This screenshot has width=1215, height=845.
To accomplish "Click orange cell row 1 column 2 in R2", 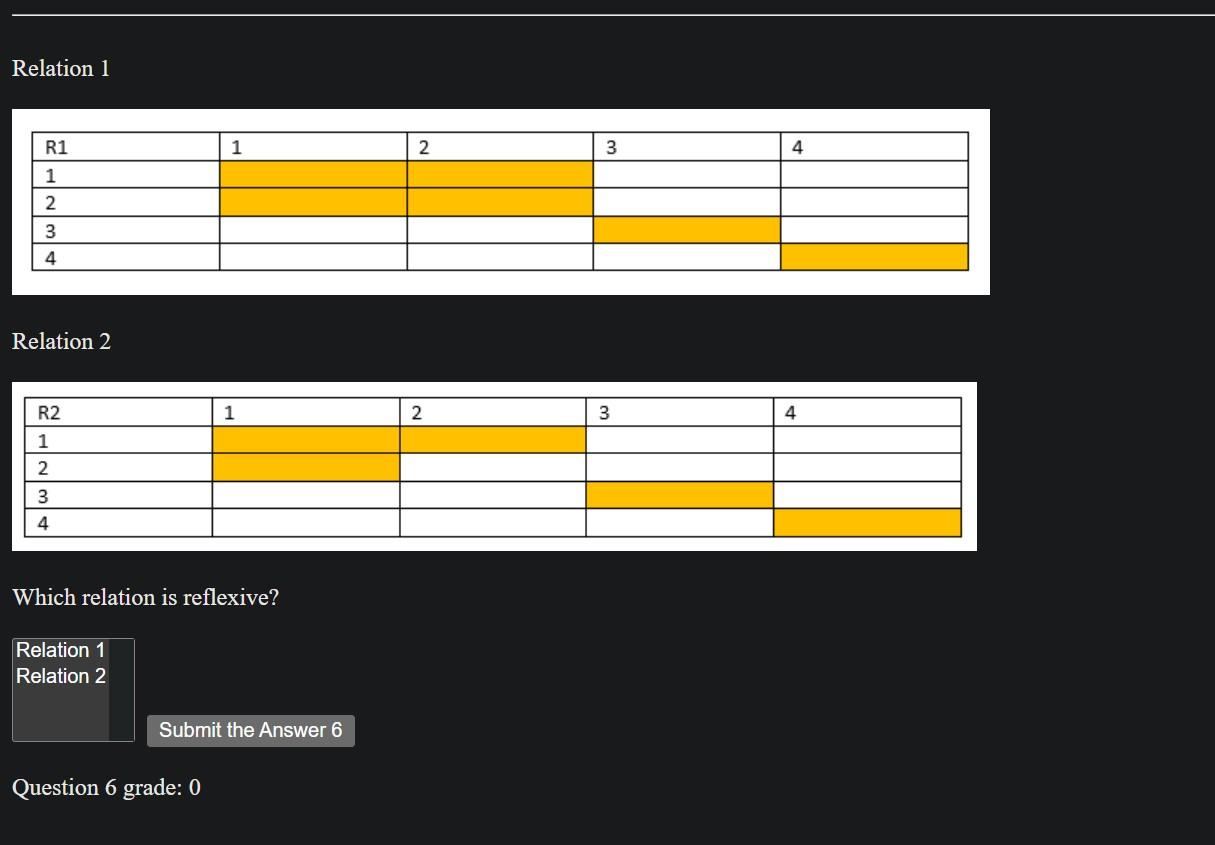I will 492,440.
